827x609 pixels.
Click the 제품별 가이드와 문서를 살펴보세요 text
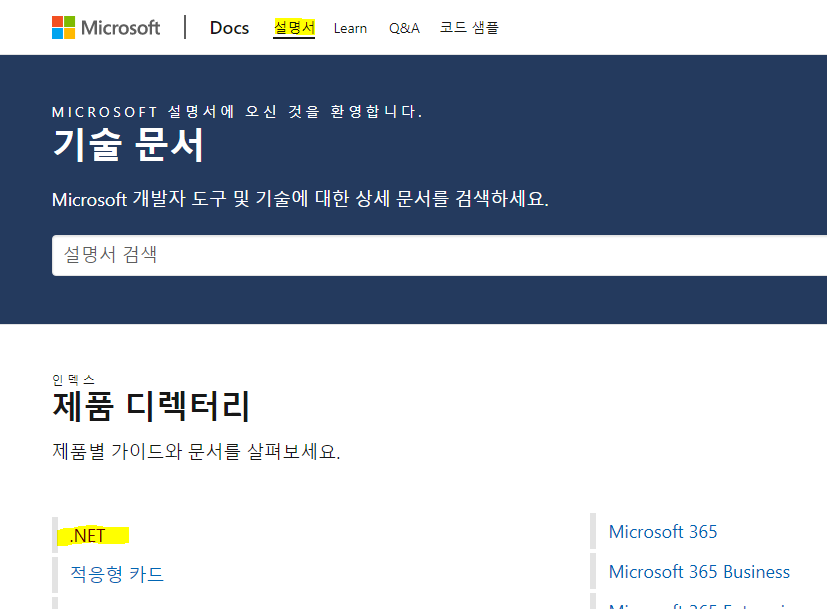[x=196, y=452]
